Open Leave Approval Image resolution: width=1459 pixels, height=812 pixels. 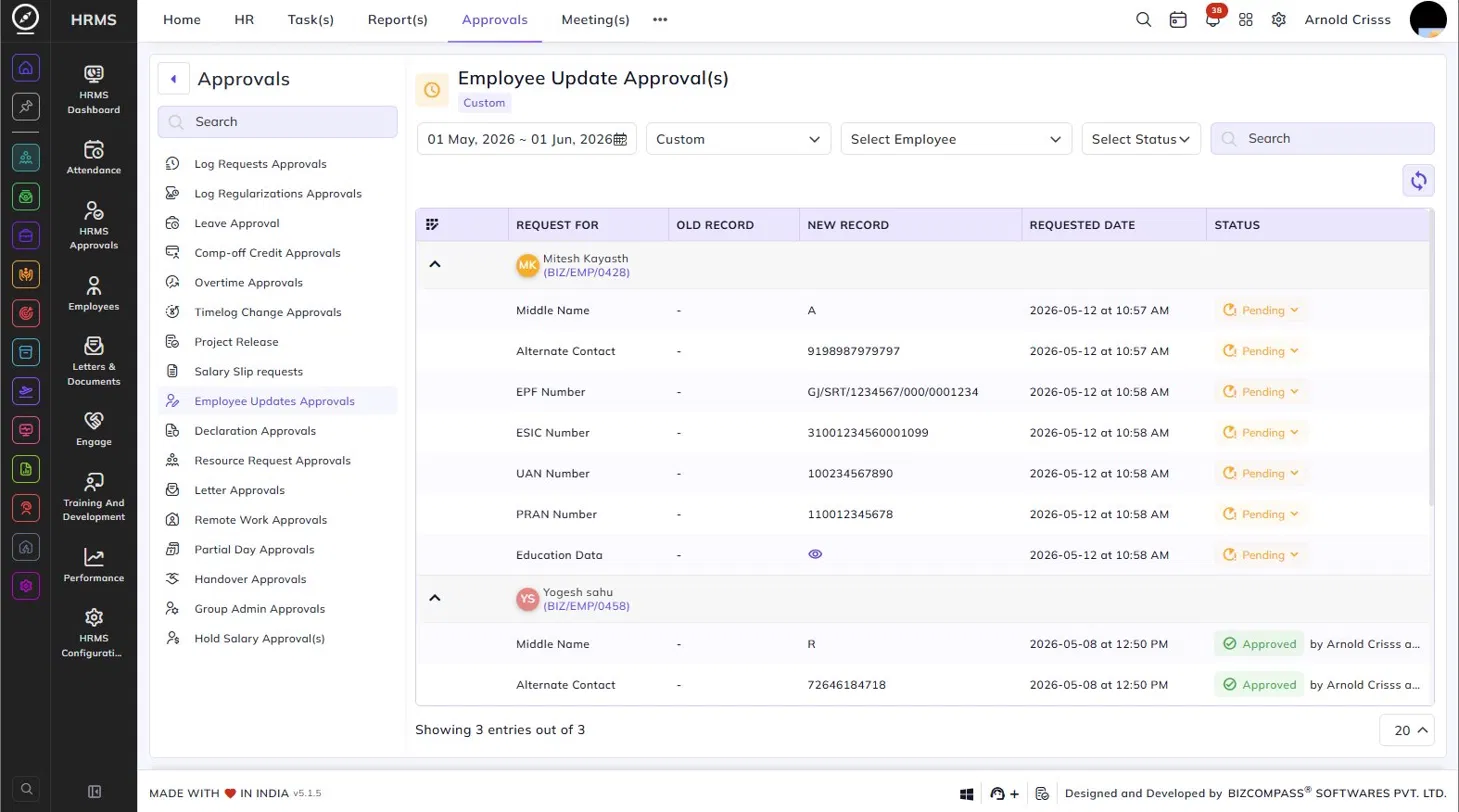(x=277, y=223)
